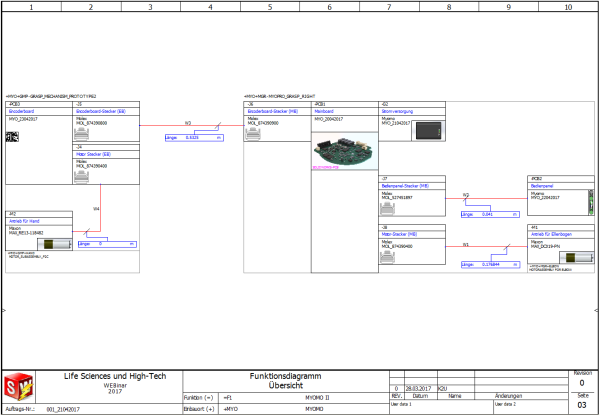This screenshot has width=600, height=415.
Task: Click the MYOMO II description
Action: click(317, 397)
